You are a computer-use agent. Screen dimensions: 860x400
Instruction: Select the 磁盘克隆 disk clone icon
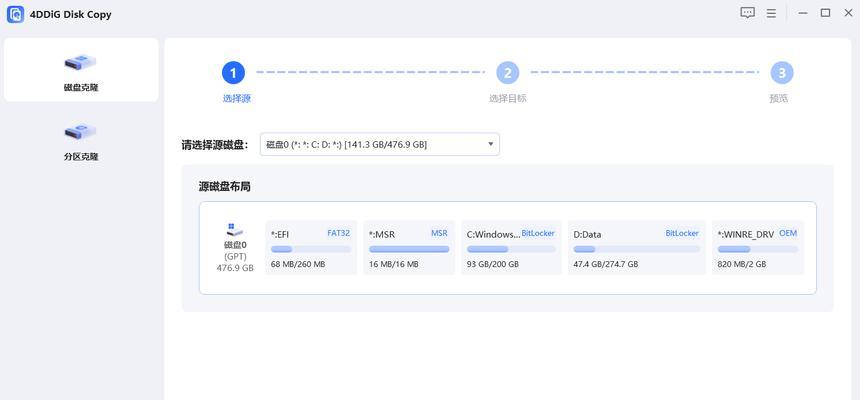pyautogui.click(x=81, y=63)
